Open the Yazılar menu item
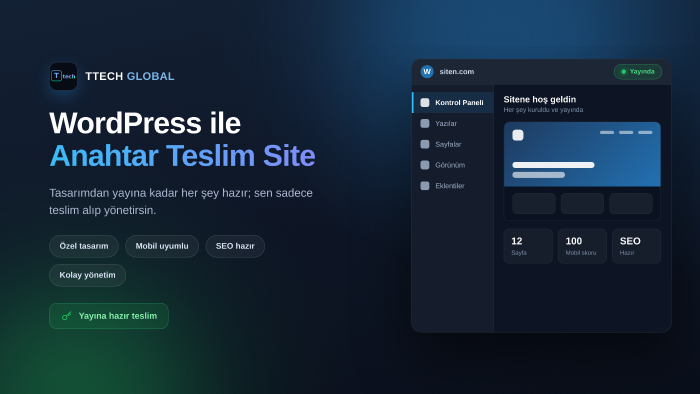Image resolution: width=700 pixels, height=394 pixels. [x=453, y=123]
